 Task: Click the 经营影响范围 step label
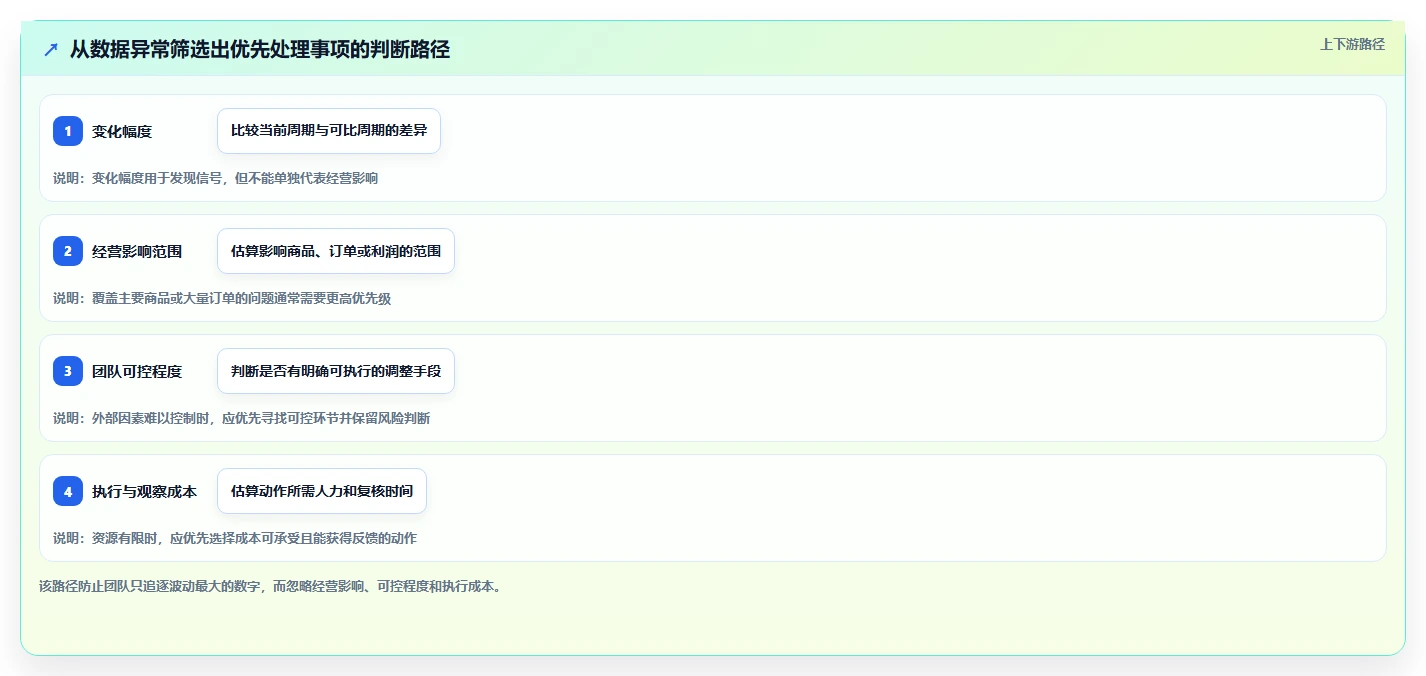[x=137, y=251]
